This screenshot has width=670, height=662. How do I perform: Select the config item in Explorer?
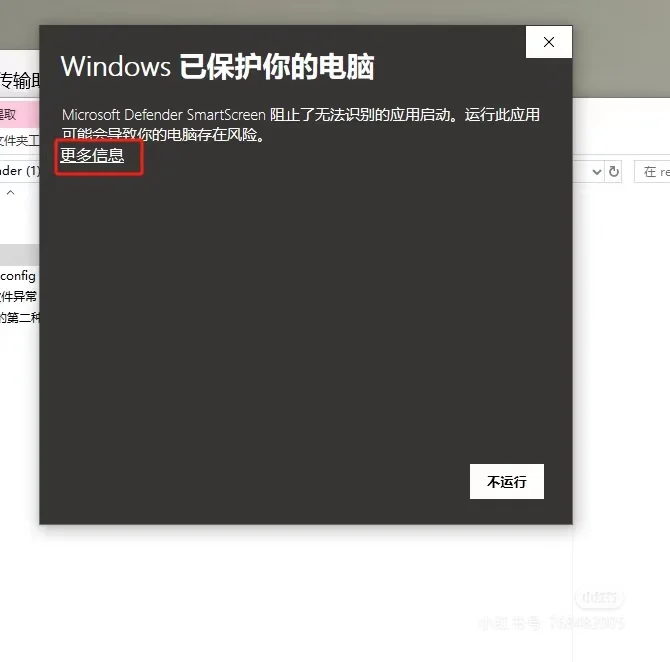click(18, 276)
